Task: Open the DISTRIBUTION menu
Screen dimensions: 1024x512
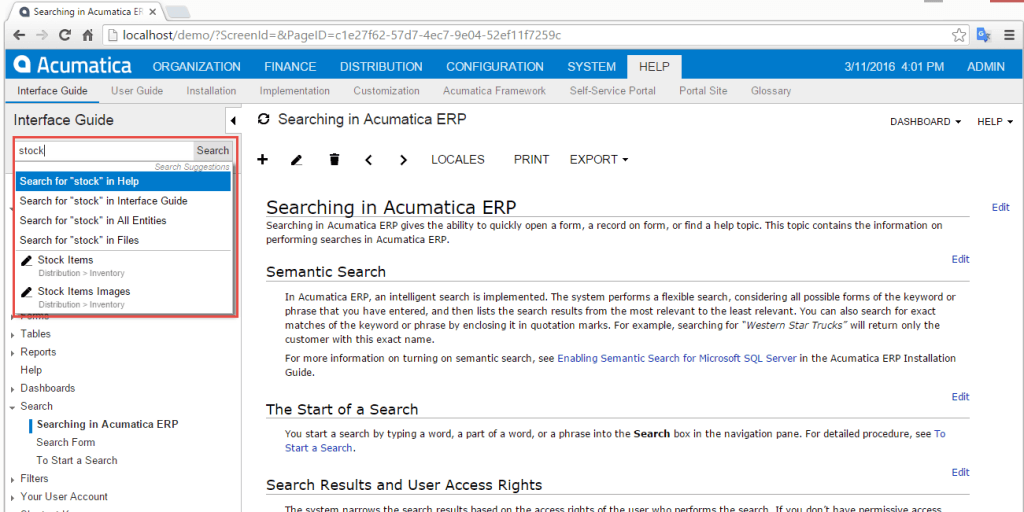Action: [x=381, y=67]
